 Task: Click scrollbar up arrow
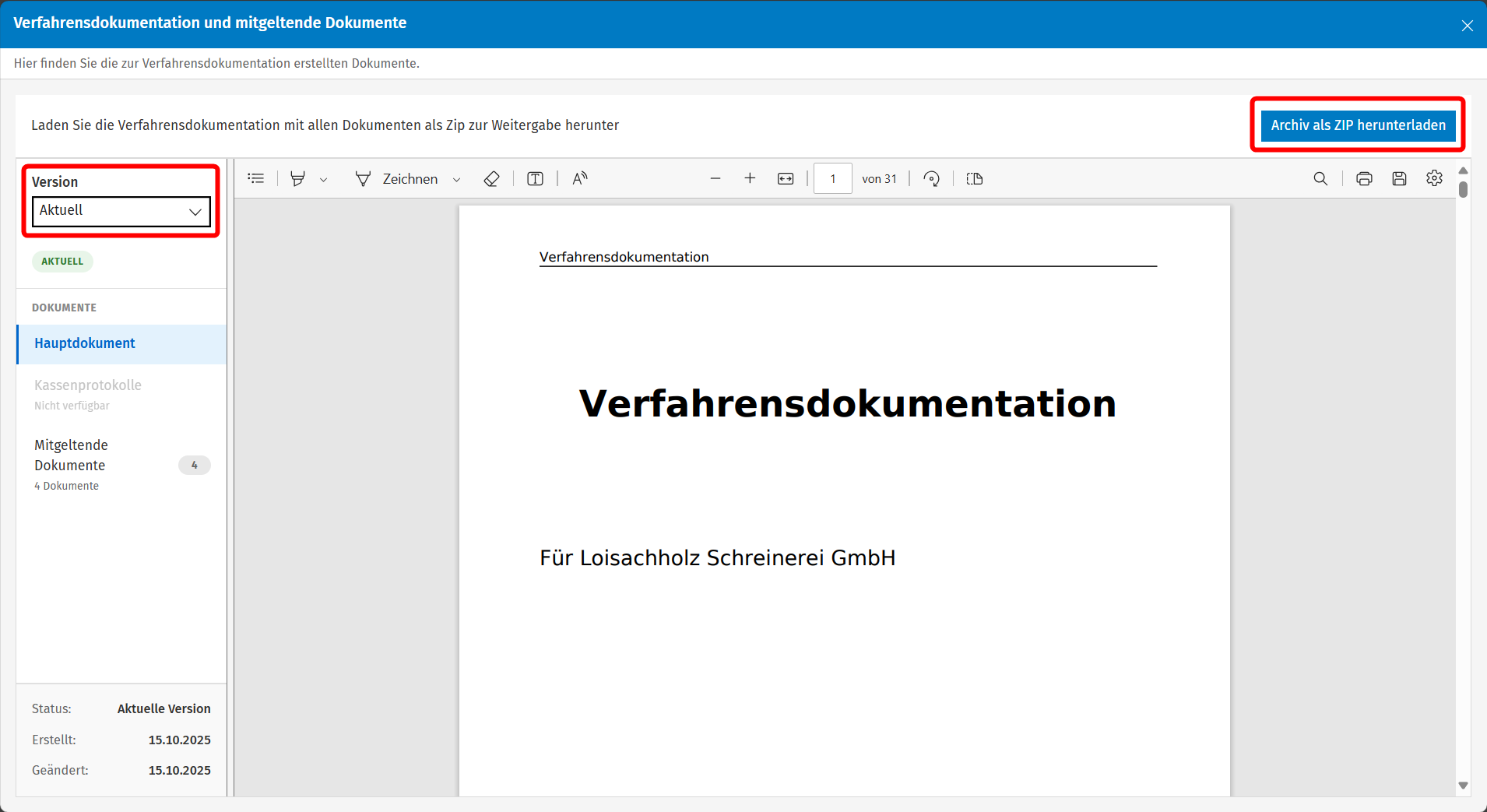click(x=1463, y=170)
